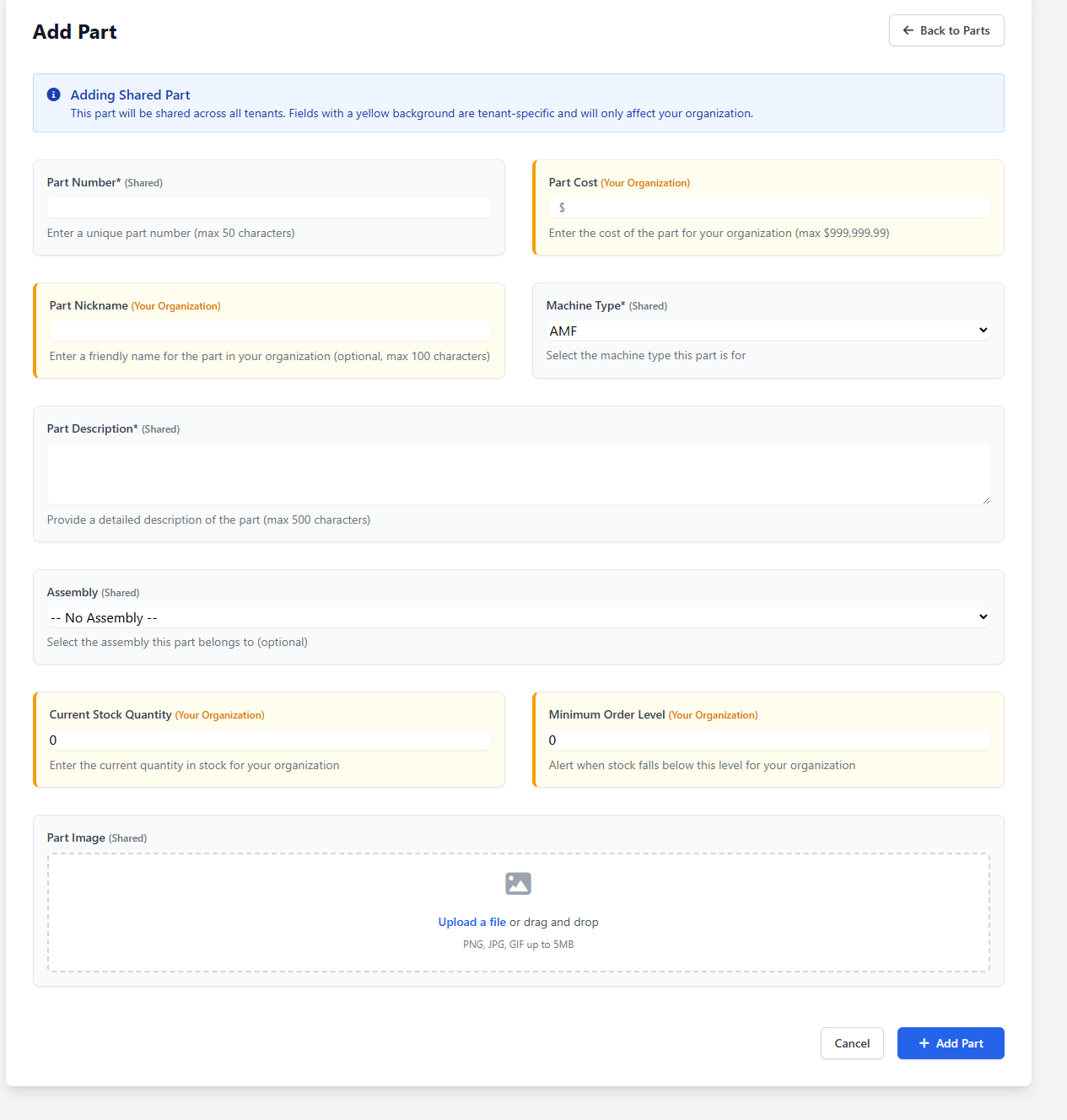Viewport: 1067px width, 1120px height.
Task: Click 'Enter the cost of the part' hint text
Action: click(x=719, y=233)
